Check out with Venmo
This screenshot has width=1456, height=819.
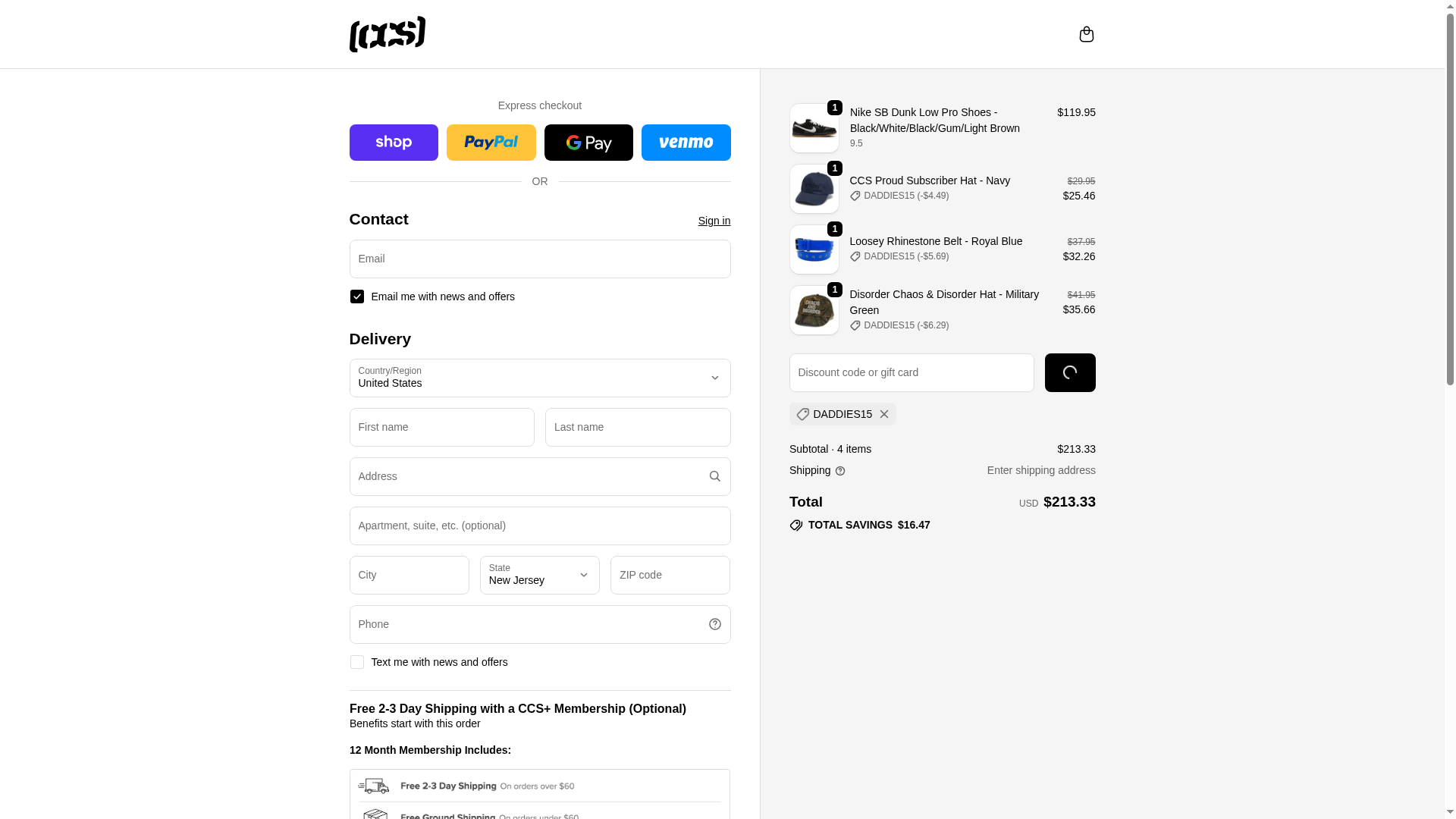pos(686,143)
